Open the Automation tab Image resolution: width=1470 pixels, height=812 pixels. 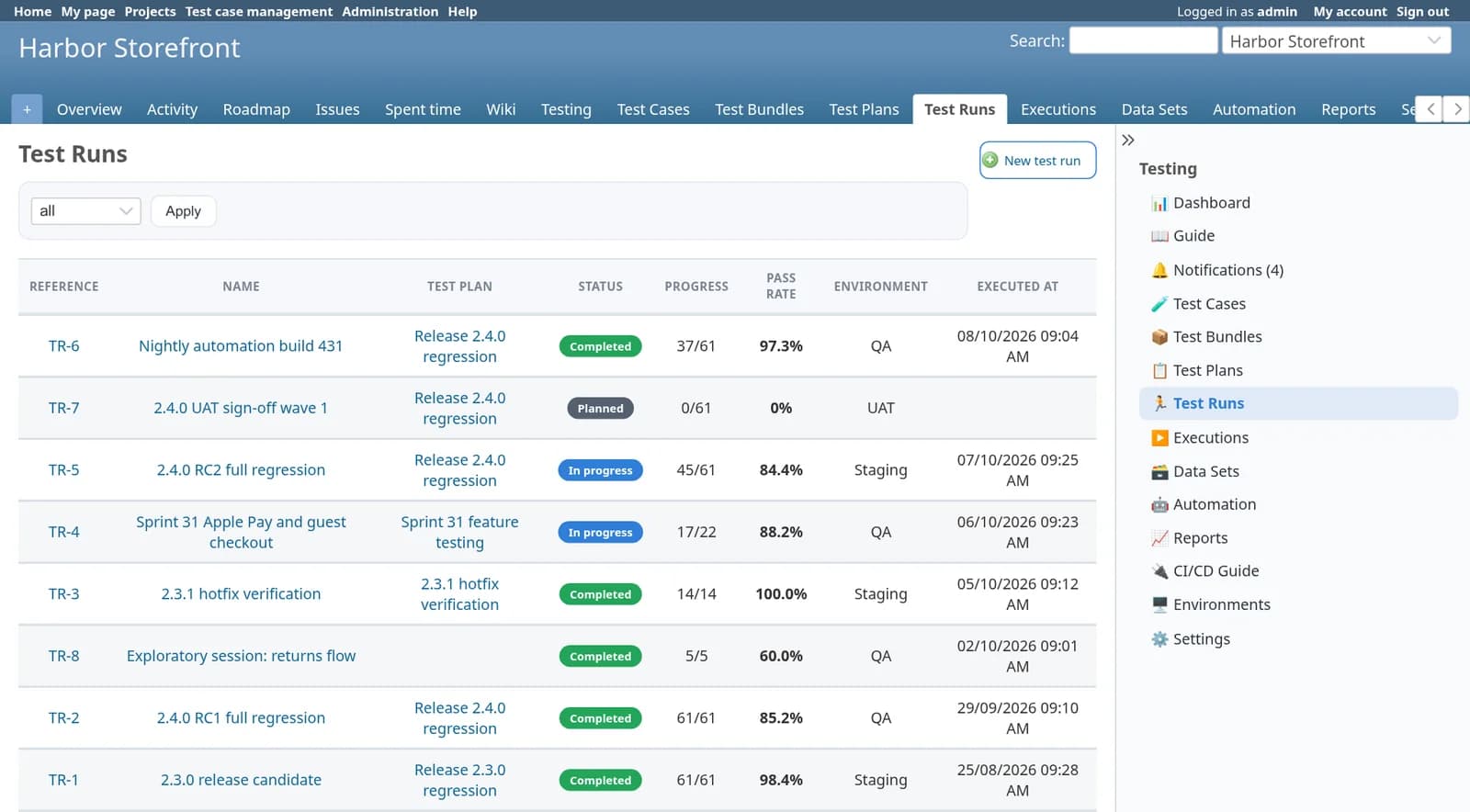coord(1254,109)
